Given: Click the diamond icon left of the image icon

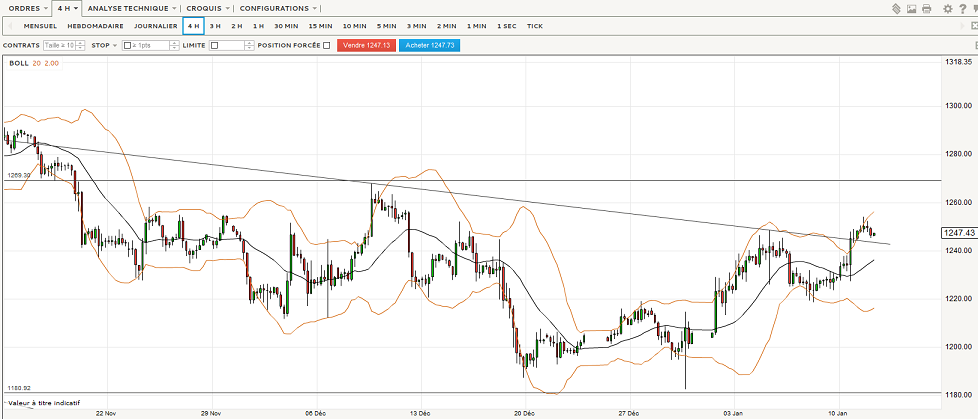Looking at the screenshot, I should (894, 9).
